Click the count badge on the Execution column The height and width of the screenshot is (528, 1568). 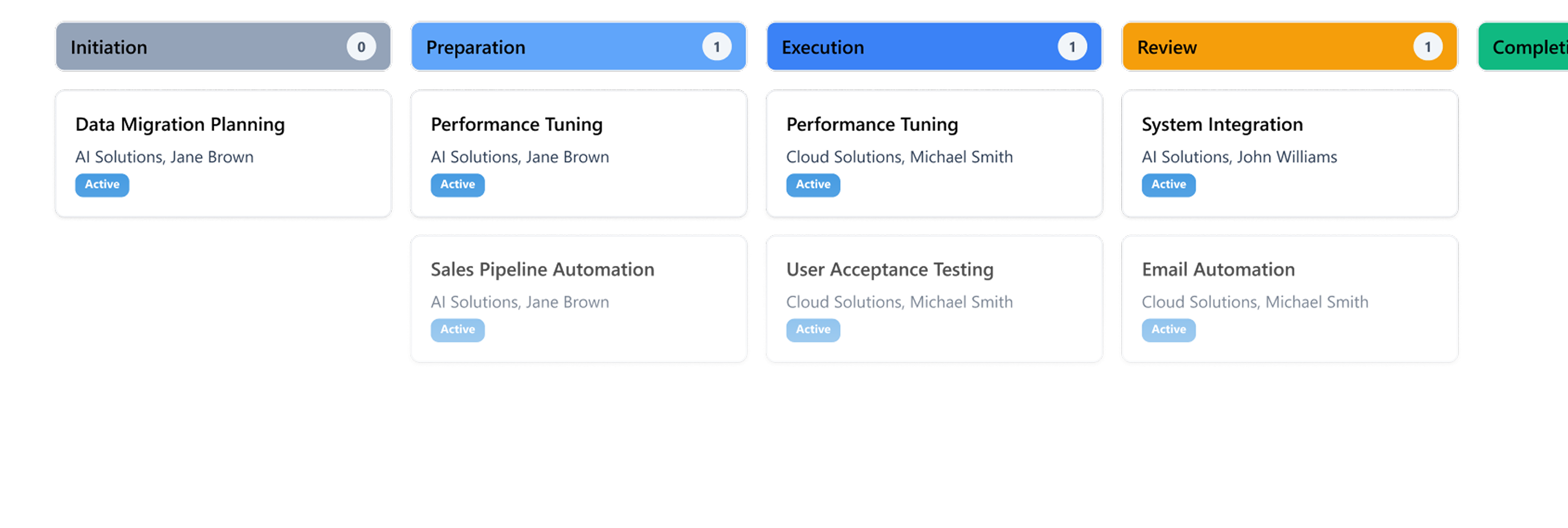point(1073,46)
